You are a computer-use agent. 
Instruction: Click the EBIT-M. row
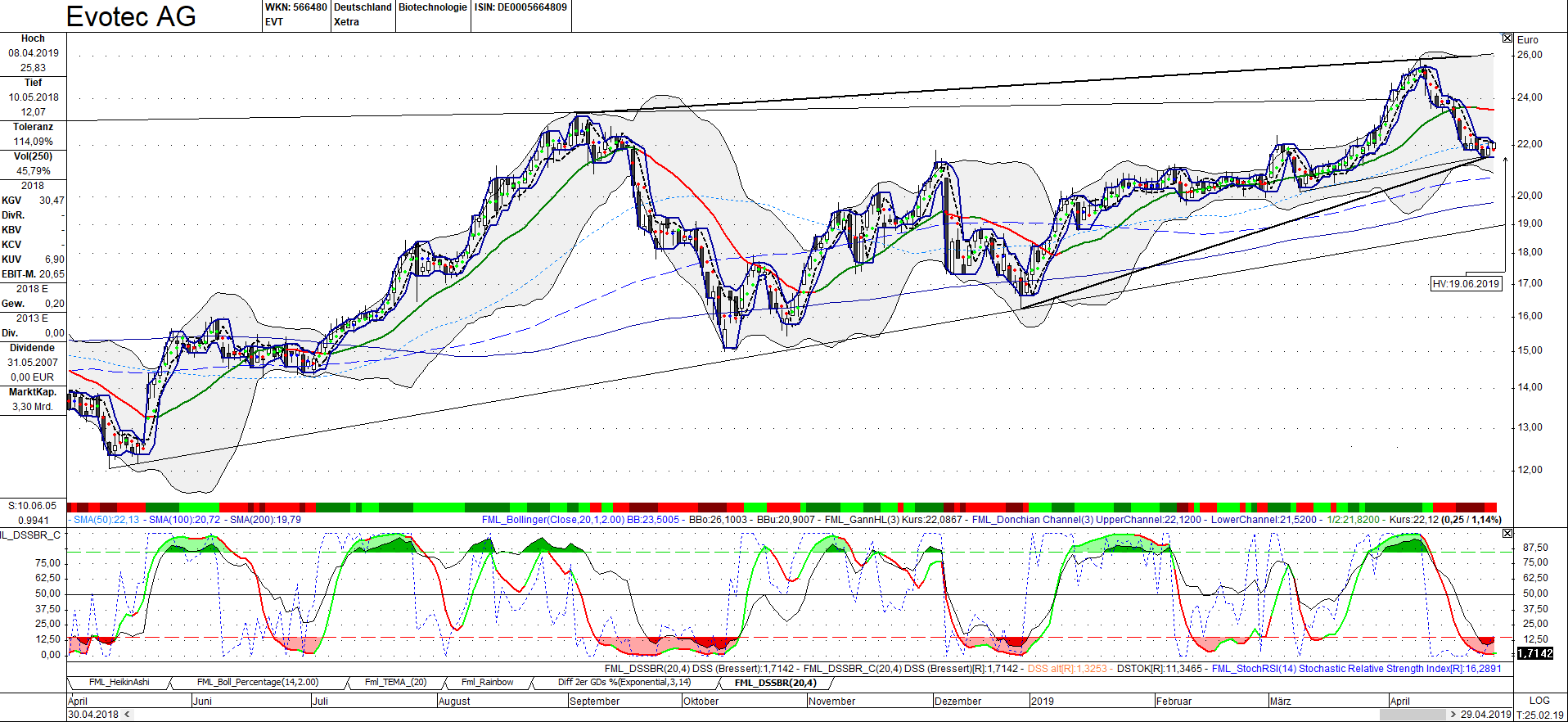(33, 274)
